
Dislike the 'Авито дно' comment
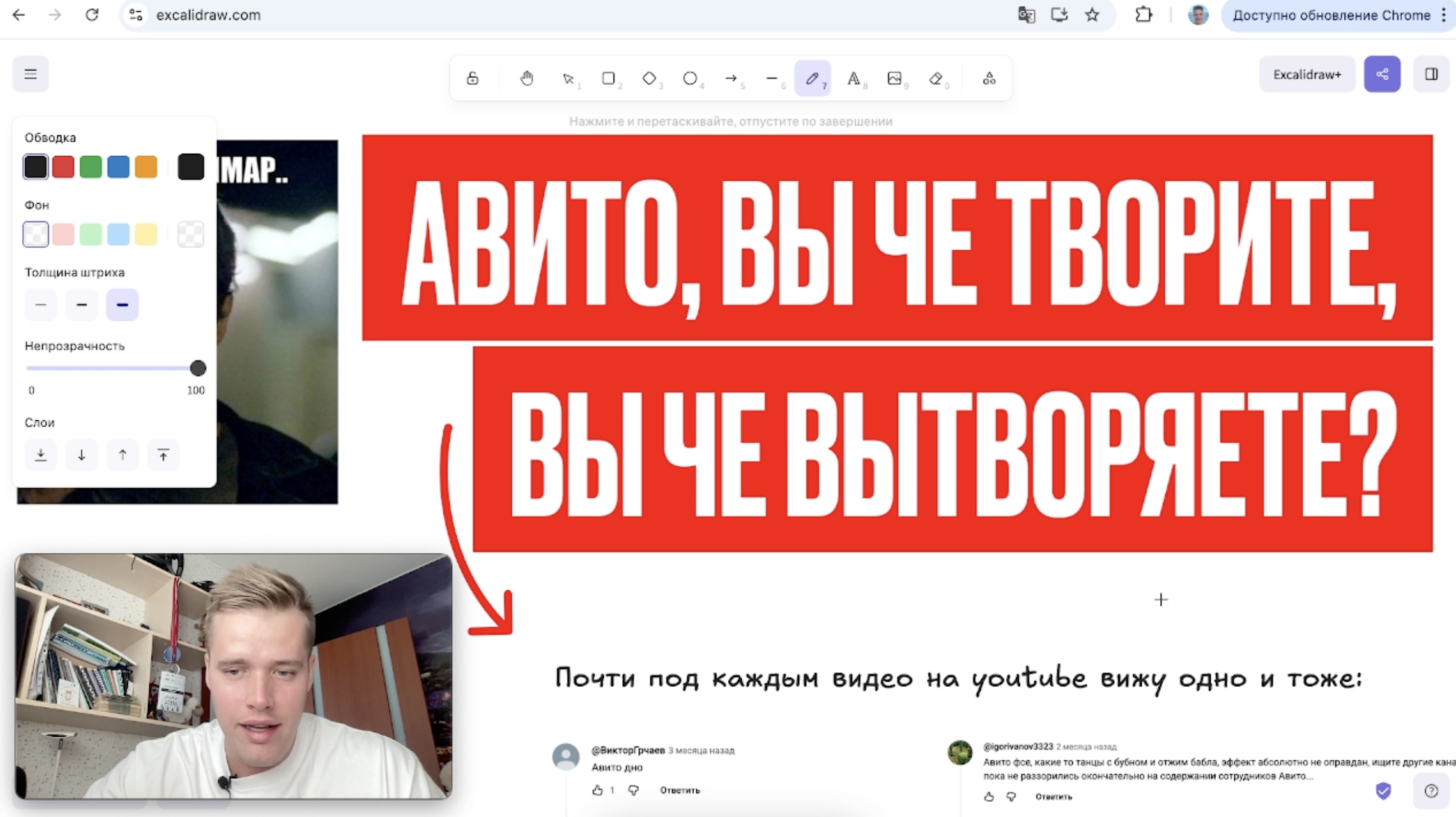coord(633,790)
